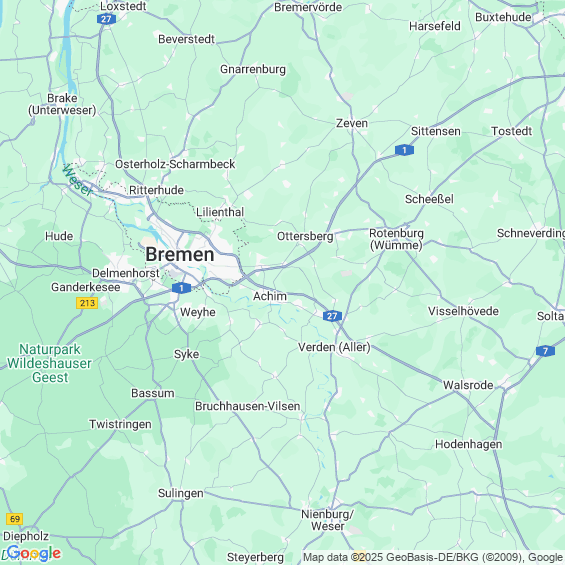Image resolution: width=565 pixels, height=565 pixels.
Task: Click the Osterholz-Scharmbeck label
Action: pyautogui.click(x=175, y=164)
